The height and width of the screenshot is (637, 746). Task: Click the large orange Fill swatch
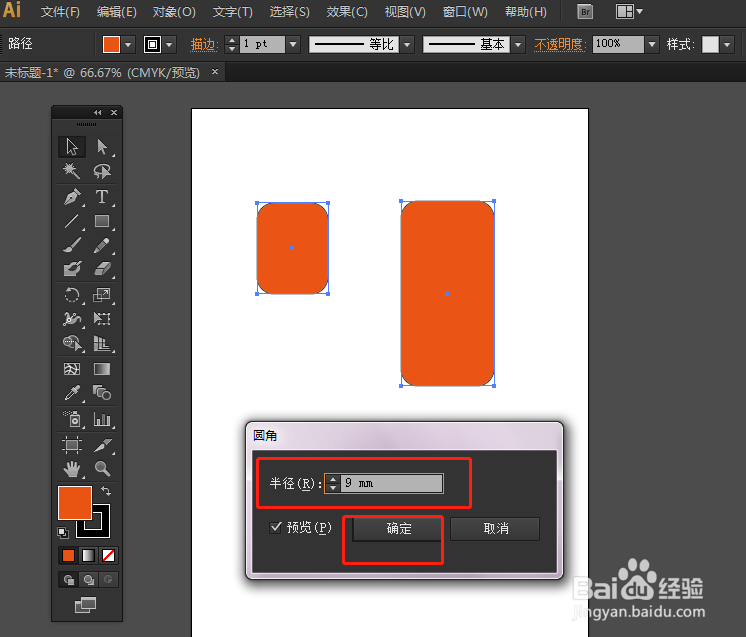click(x=75, y=502)
